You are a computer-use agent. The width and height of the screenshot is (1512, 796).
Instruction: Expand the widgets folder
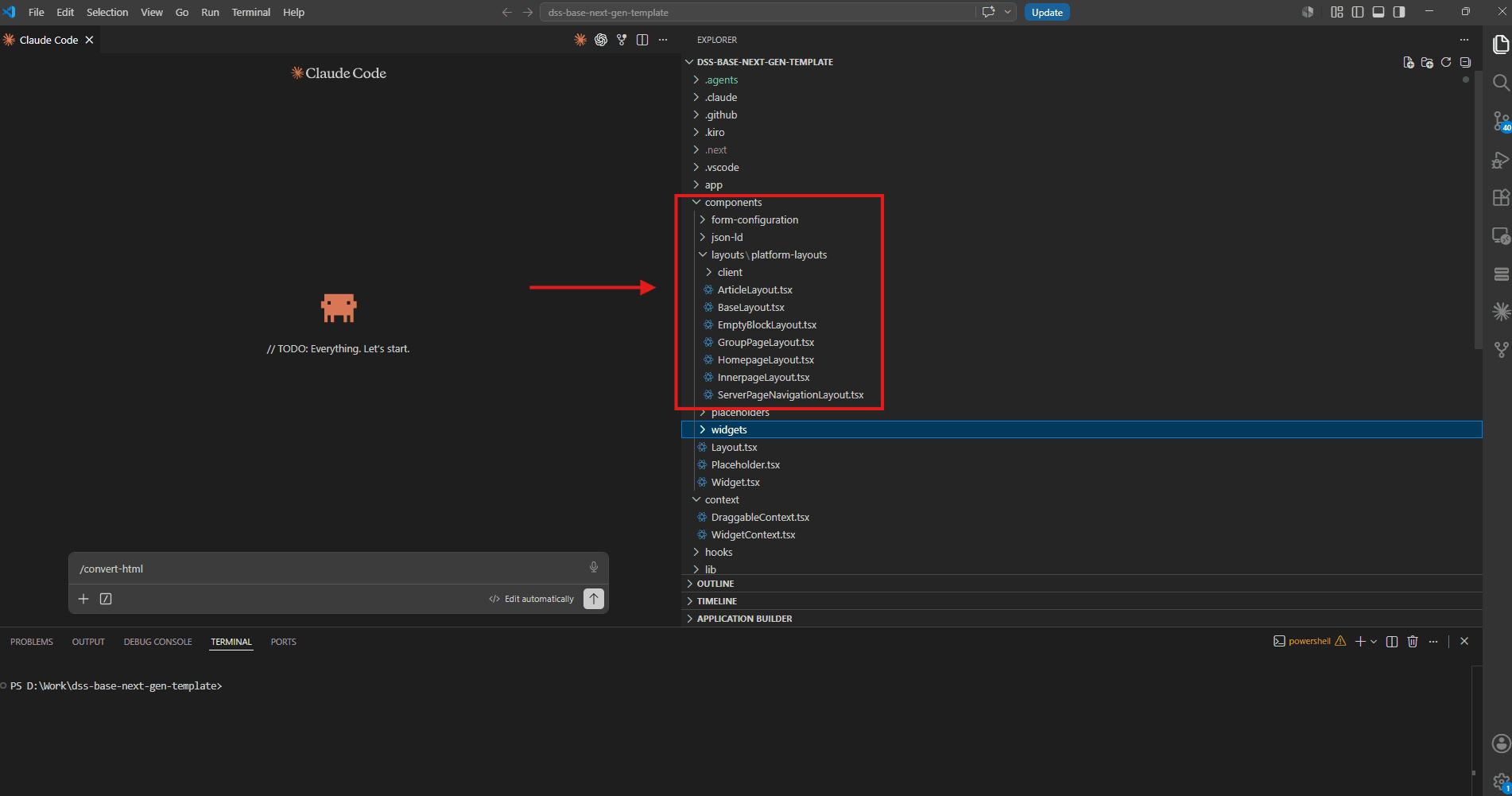[x=1081, y=429]
